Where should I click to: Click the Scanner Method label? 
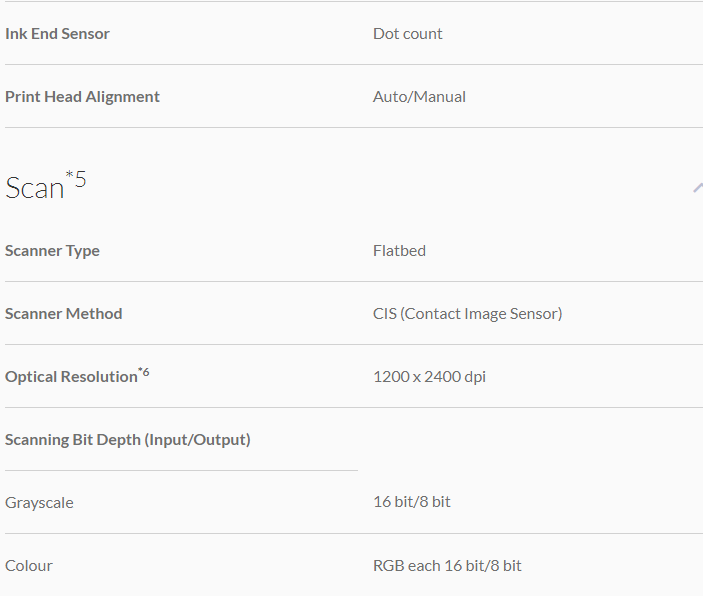tap(63, 314)
